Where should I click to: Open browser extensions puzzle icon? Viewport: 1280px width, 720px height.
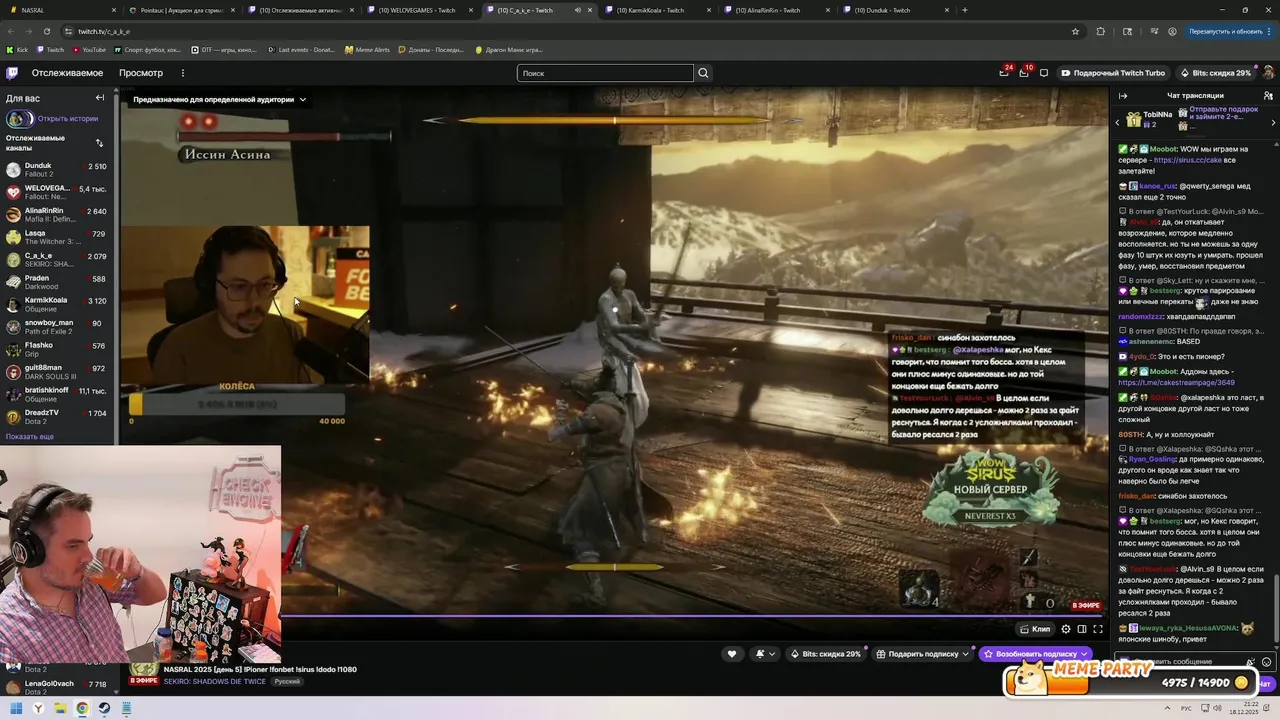point(1101,31)
